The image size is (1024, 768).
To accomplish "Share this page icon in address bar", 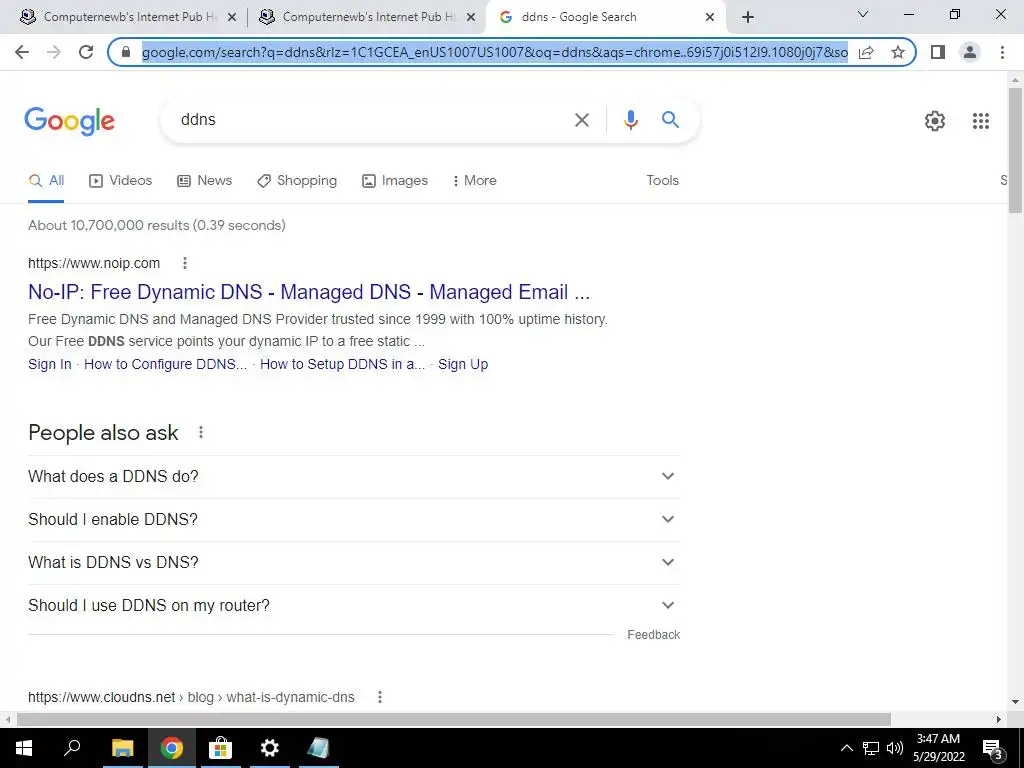I will pyautogui.click(x=866, y=52).
